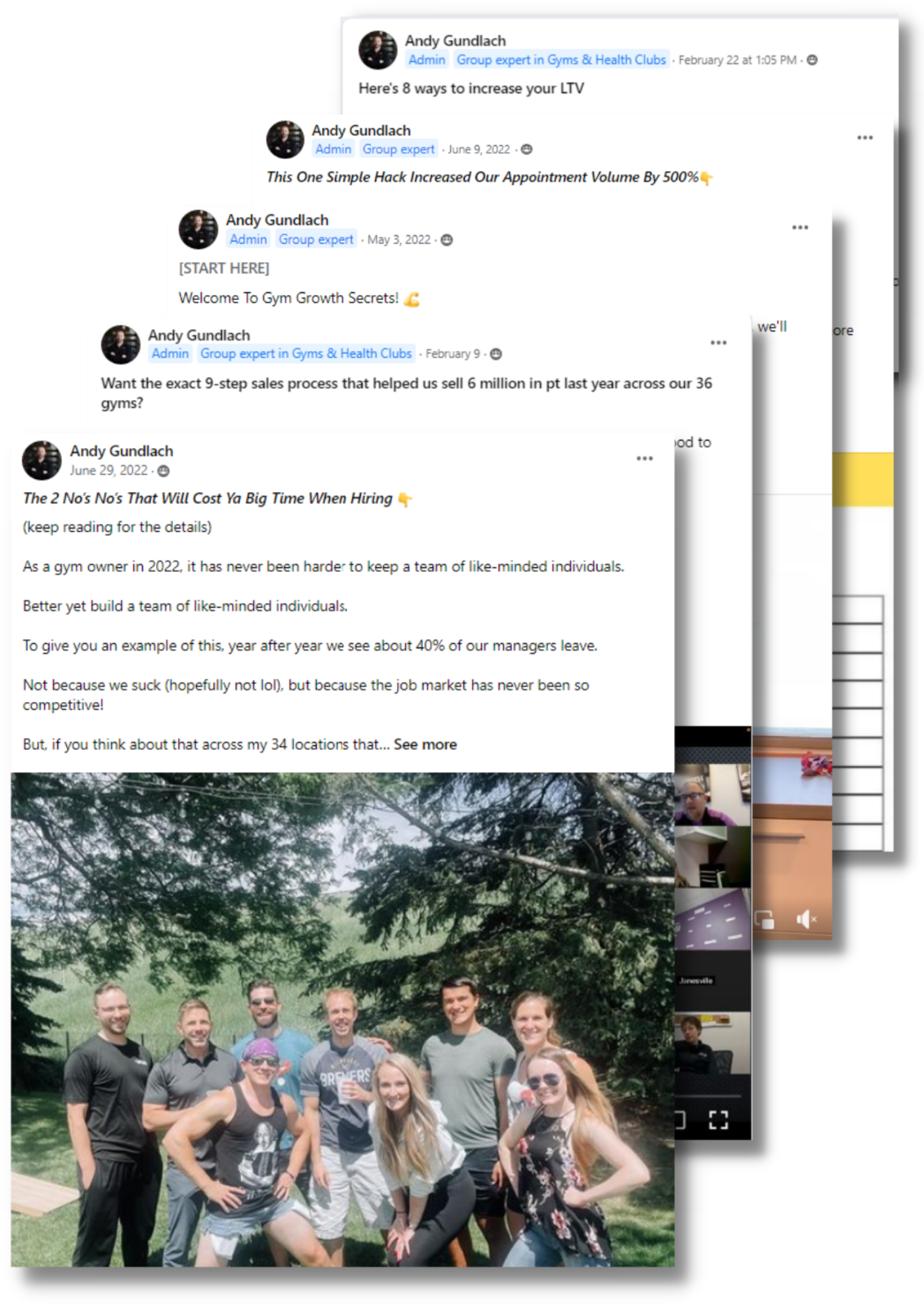Click the Admin badge on February 22 post
This screenshot has width=924, height=1307.
pos(427,60)
